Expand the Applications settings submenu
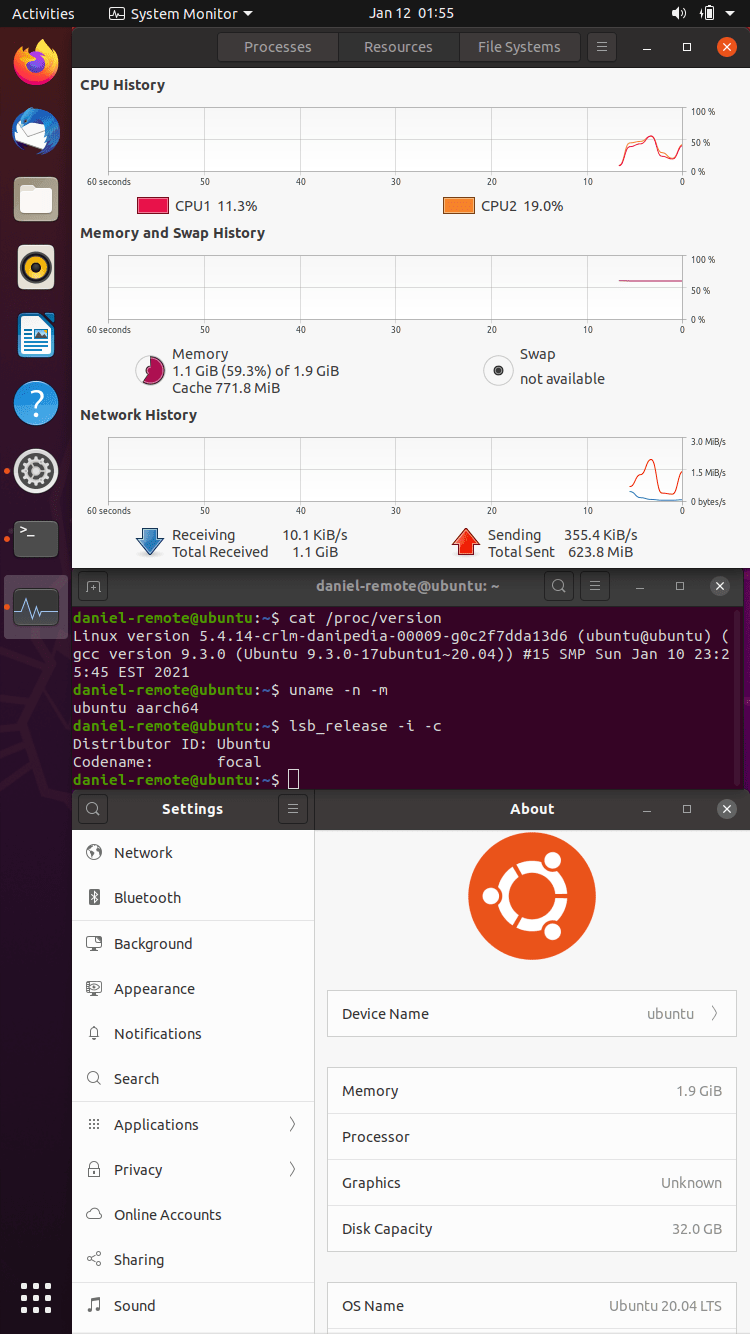The image size is (750, 1334). [x=192, y=1124]
